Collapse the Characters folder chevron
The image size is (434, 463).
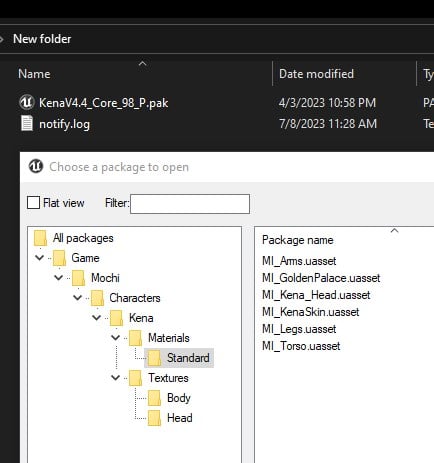pos(77,297)
